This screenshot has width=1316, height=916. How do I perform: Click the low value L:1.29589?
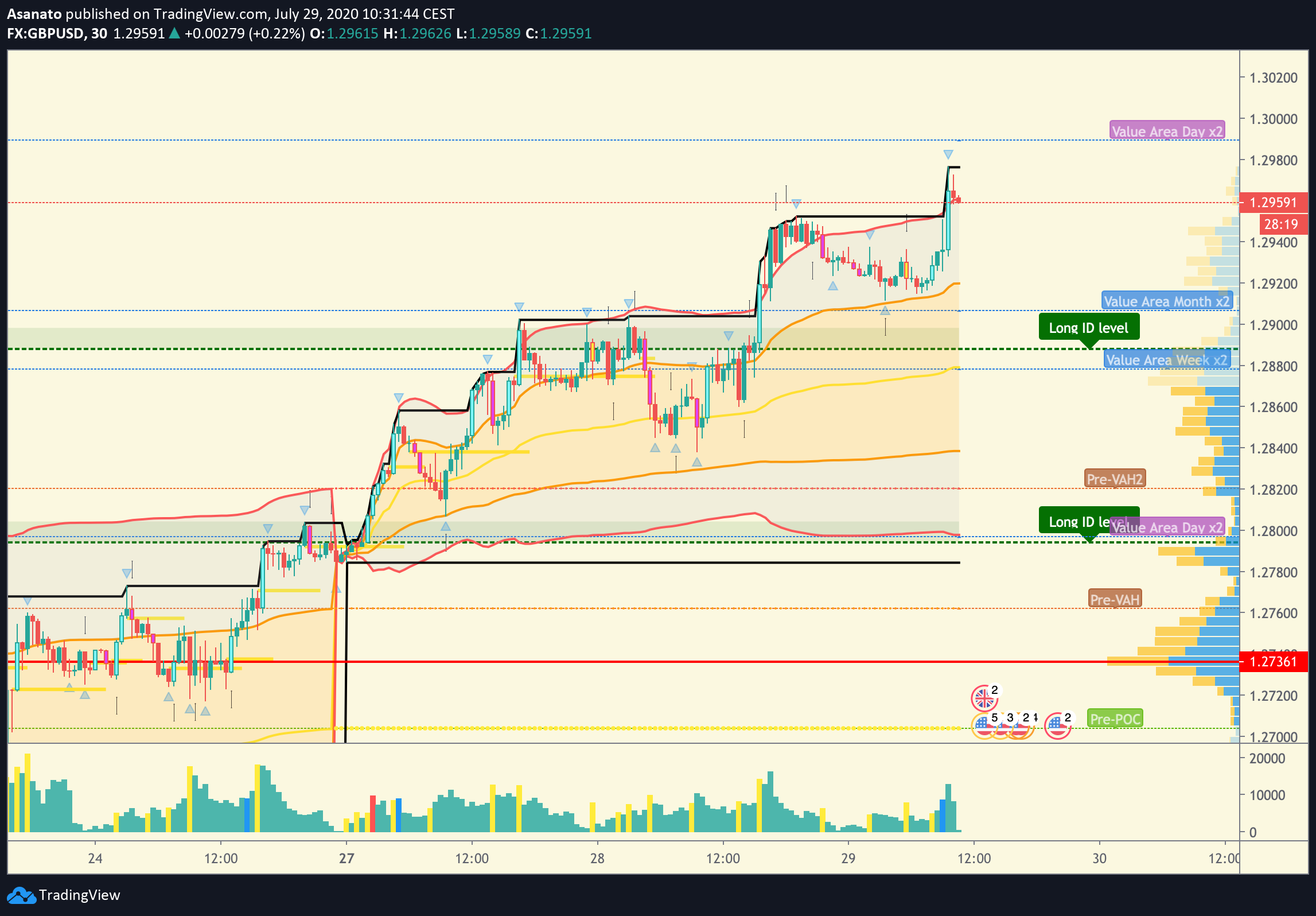[488, 33]
